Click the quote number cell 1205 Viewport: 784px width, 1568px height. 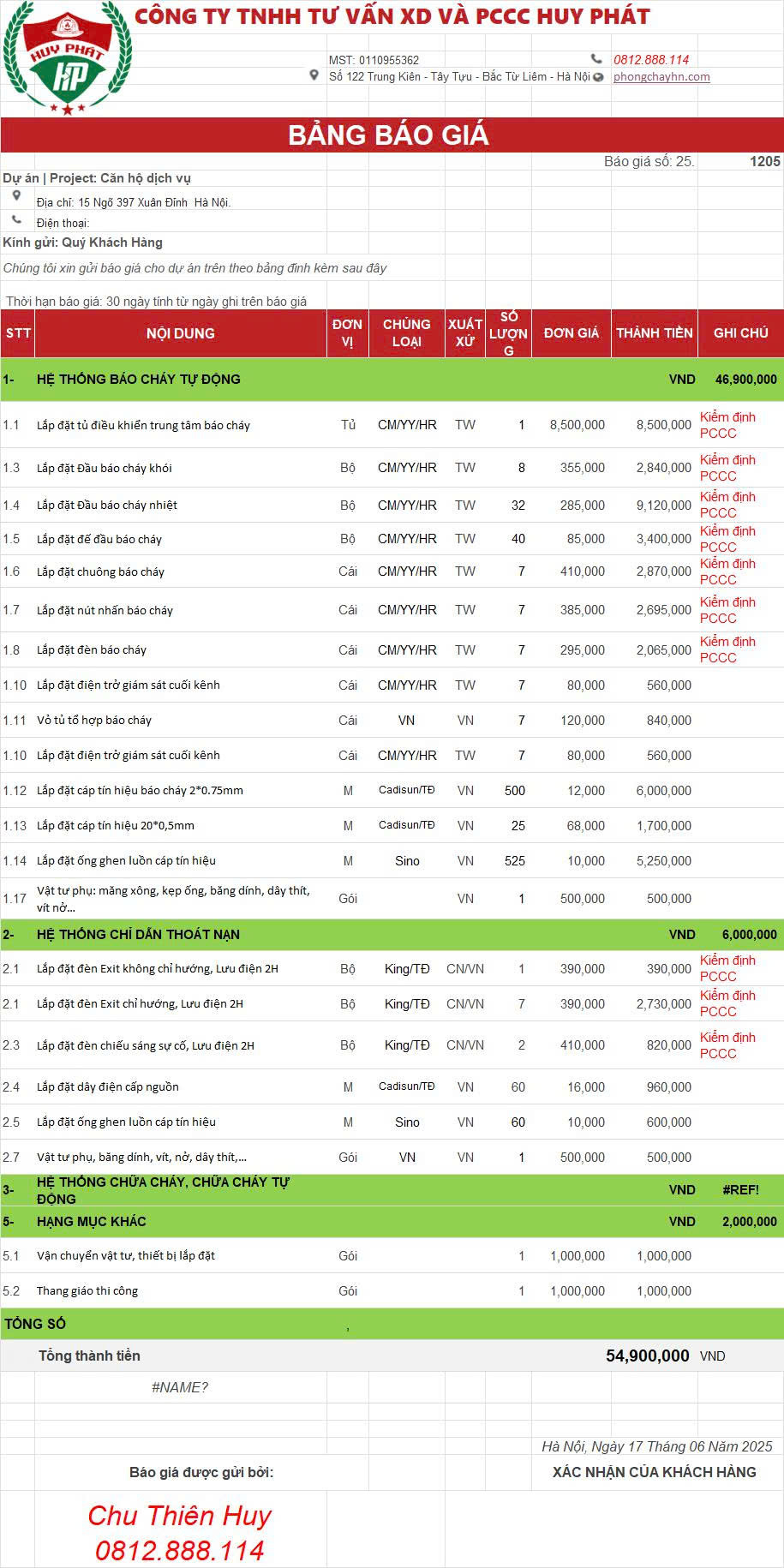pos(763,162)
